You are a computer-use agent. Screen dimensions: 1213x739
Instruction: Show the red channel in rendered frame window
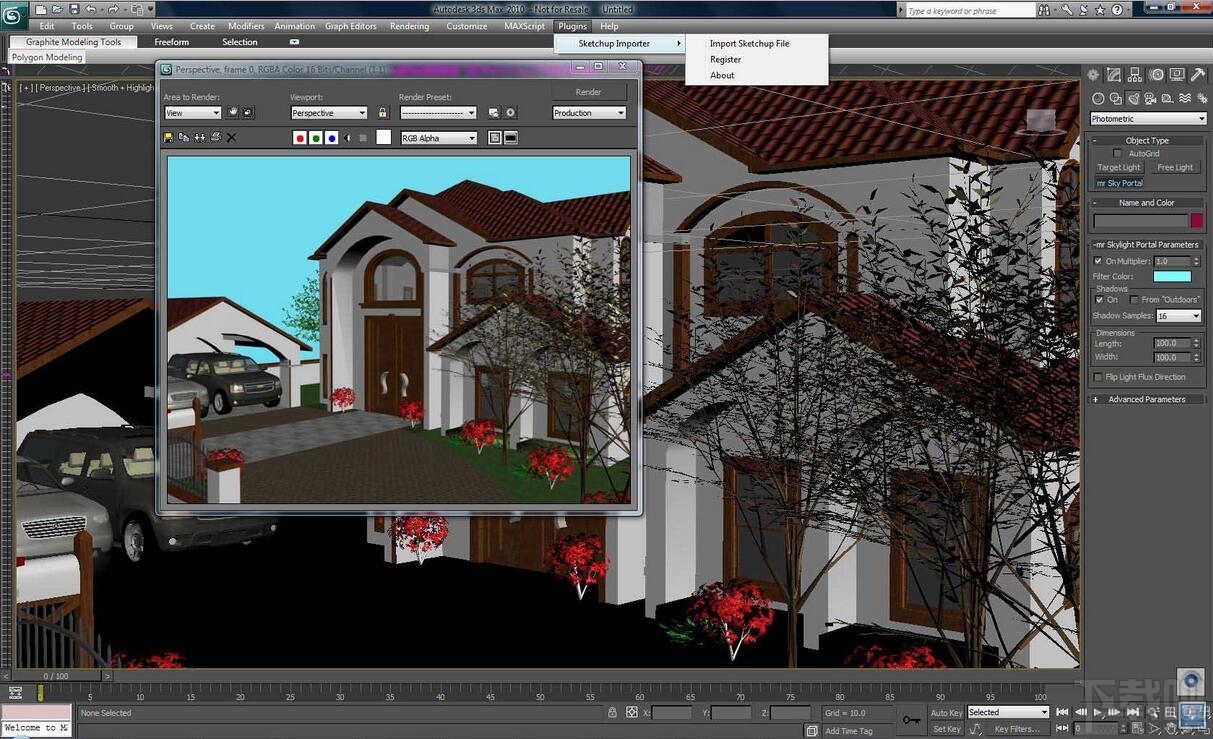click(300, 137)
